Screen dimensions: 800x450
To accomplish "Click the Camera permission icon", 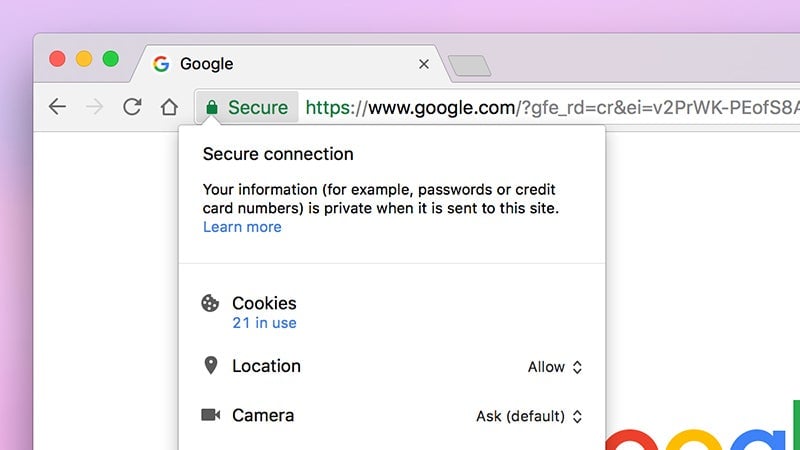I will 210,415.
